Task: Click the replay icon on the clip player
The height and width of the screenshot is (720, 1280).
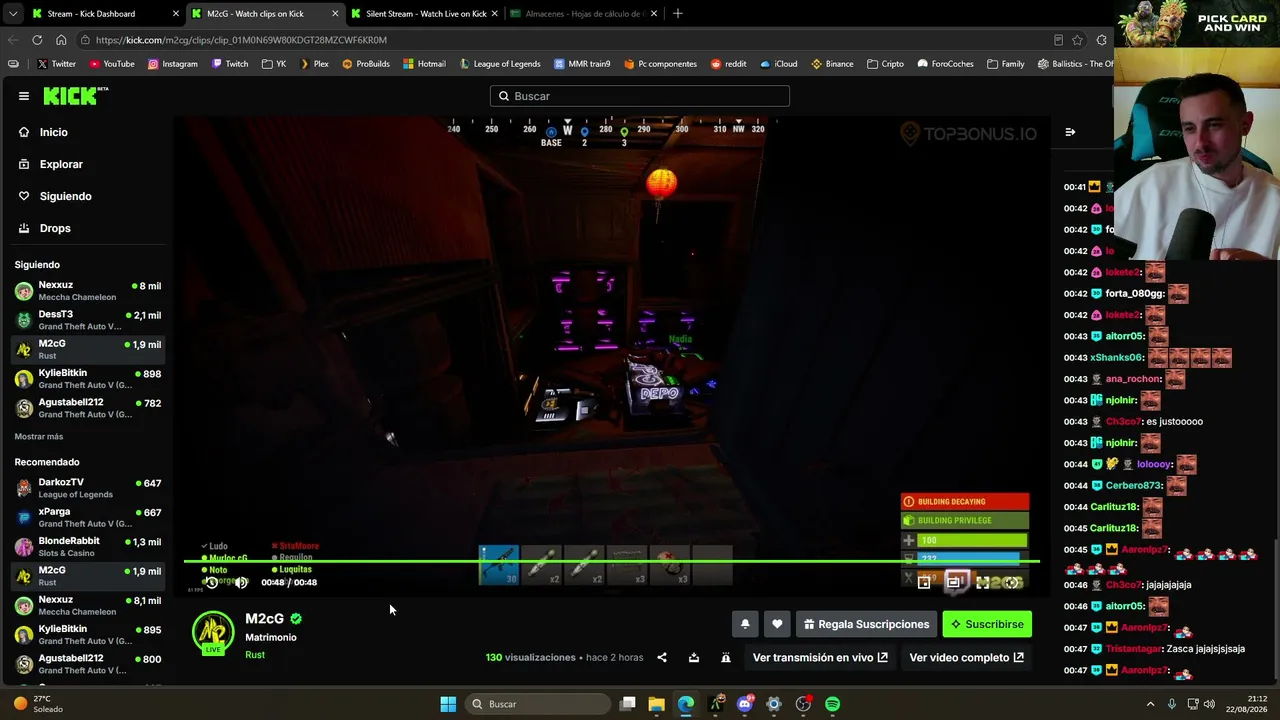Action: tap(211, 582)
